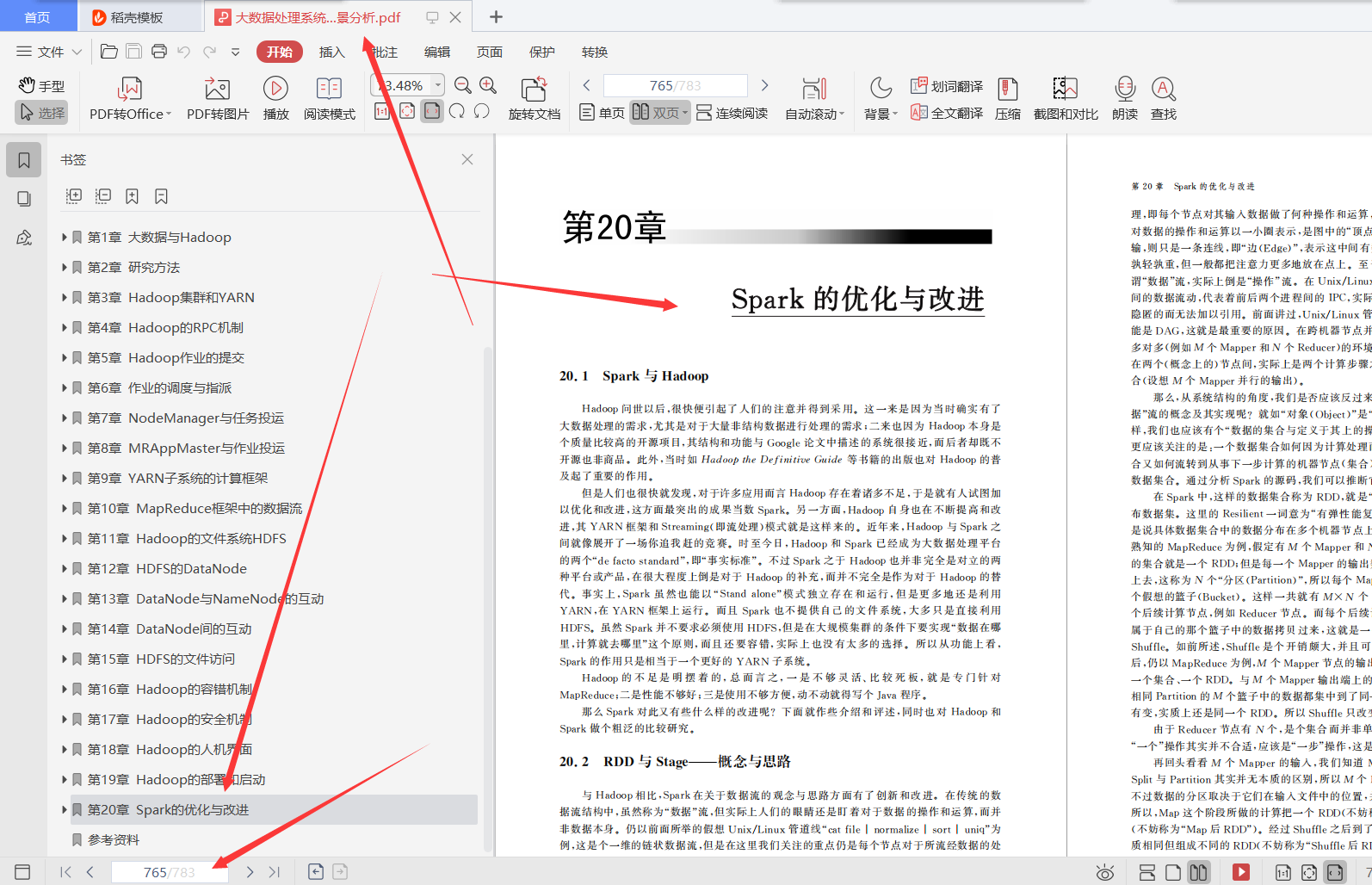This screenshot has height=885, width=1372.
Task: Open the zoom percentage dropdown
Action: (x=438, y=85)
